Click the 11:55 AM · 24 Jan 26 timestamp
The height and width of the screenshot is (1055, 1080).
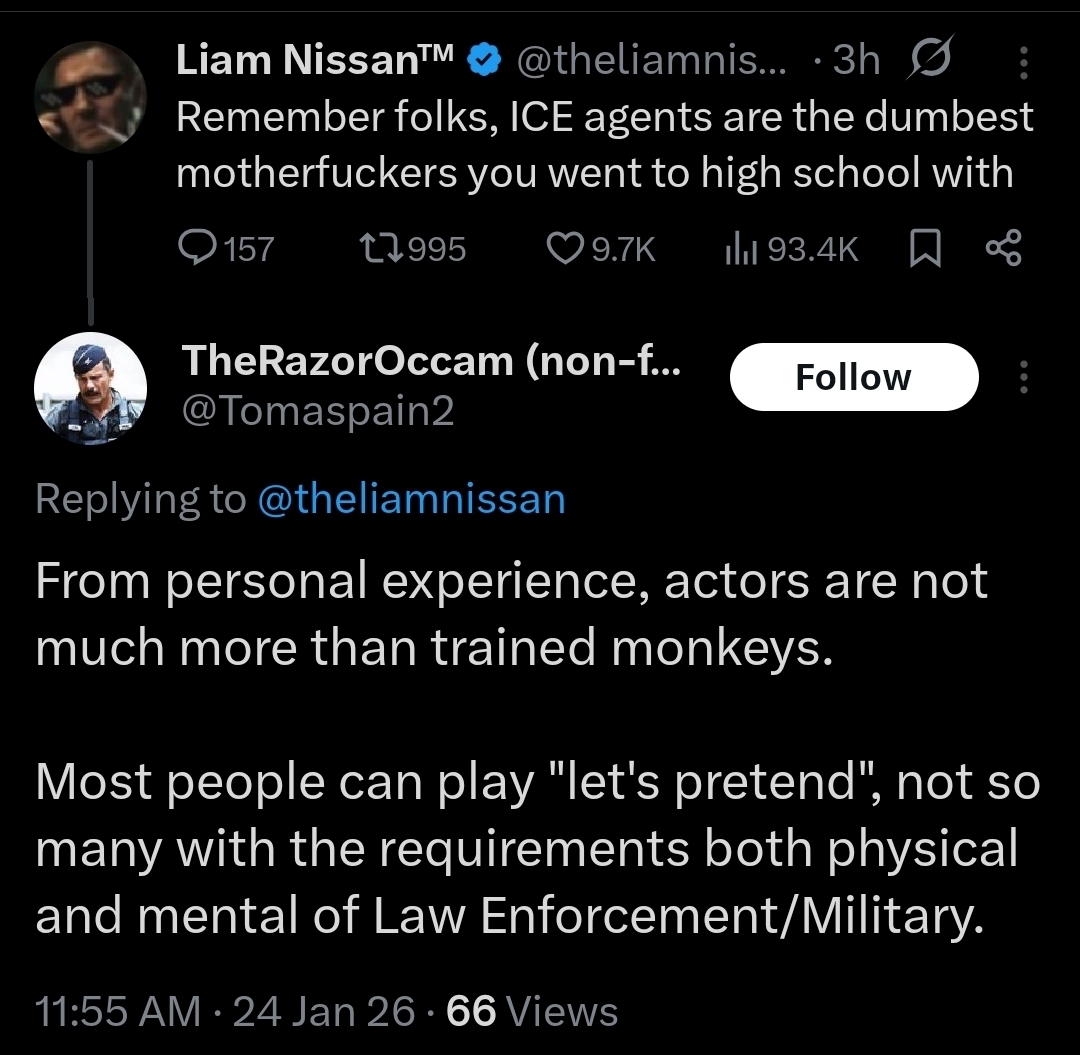point(224,1011)
